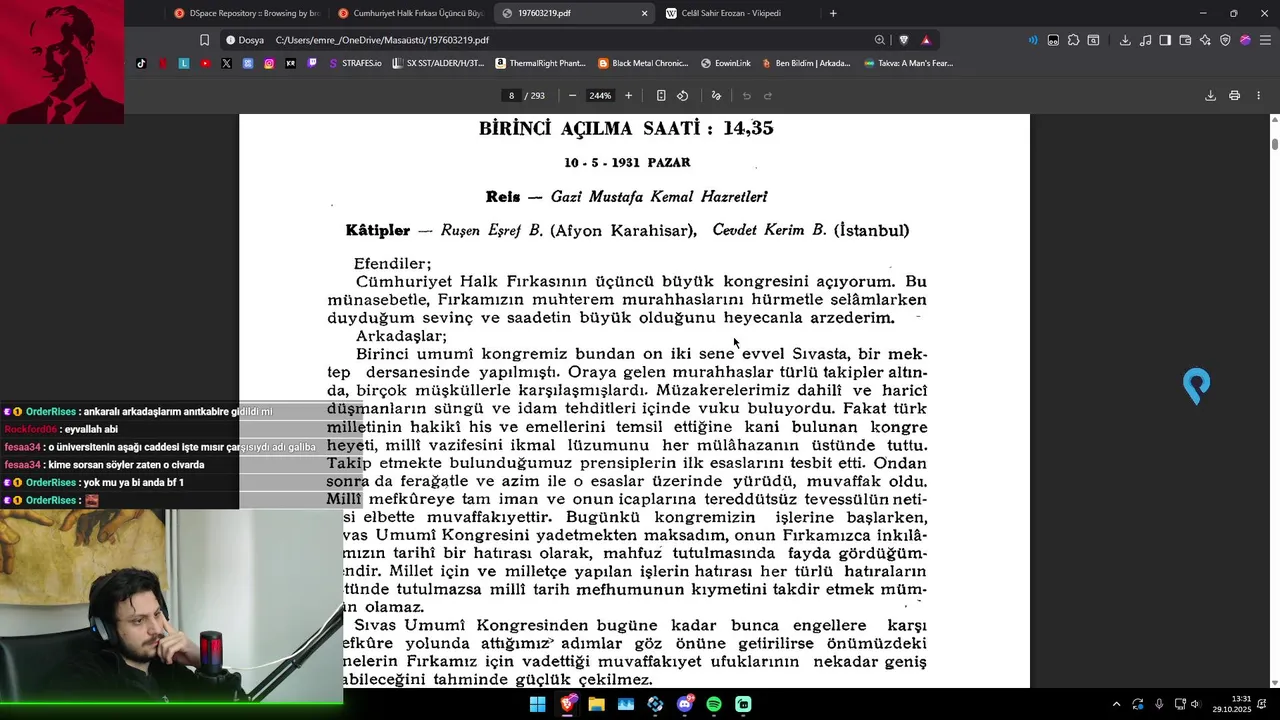Open the X (Twitter) bookmark

[x=226, y=63]
